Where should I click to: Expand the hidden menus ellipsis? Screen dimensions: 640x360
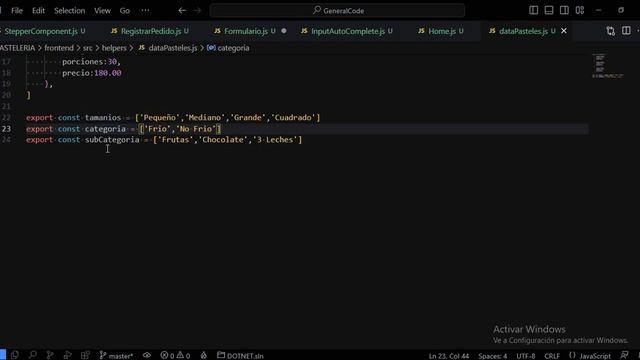click(x=145, y=11)
